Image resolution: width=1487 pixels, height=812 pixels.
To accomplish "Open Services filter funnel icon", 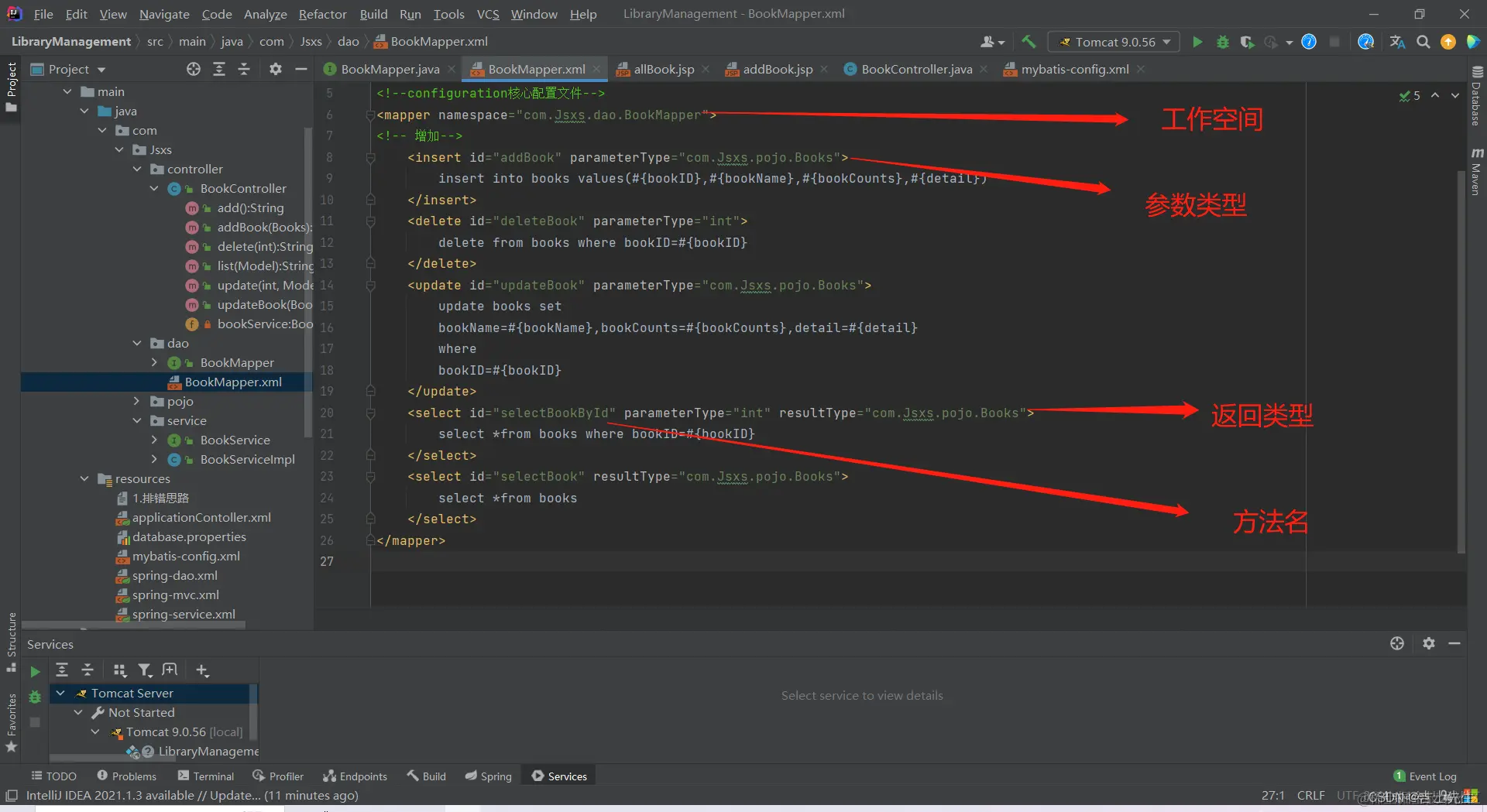I will point(145,670).
